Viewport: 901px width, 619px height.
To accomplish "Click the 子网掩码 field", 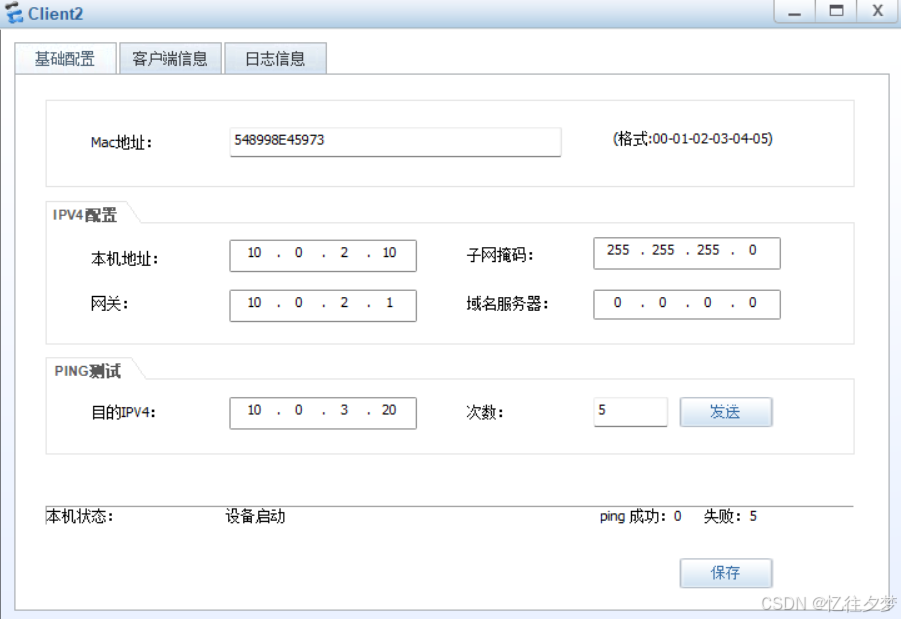I will coord(687,253).
